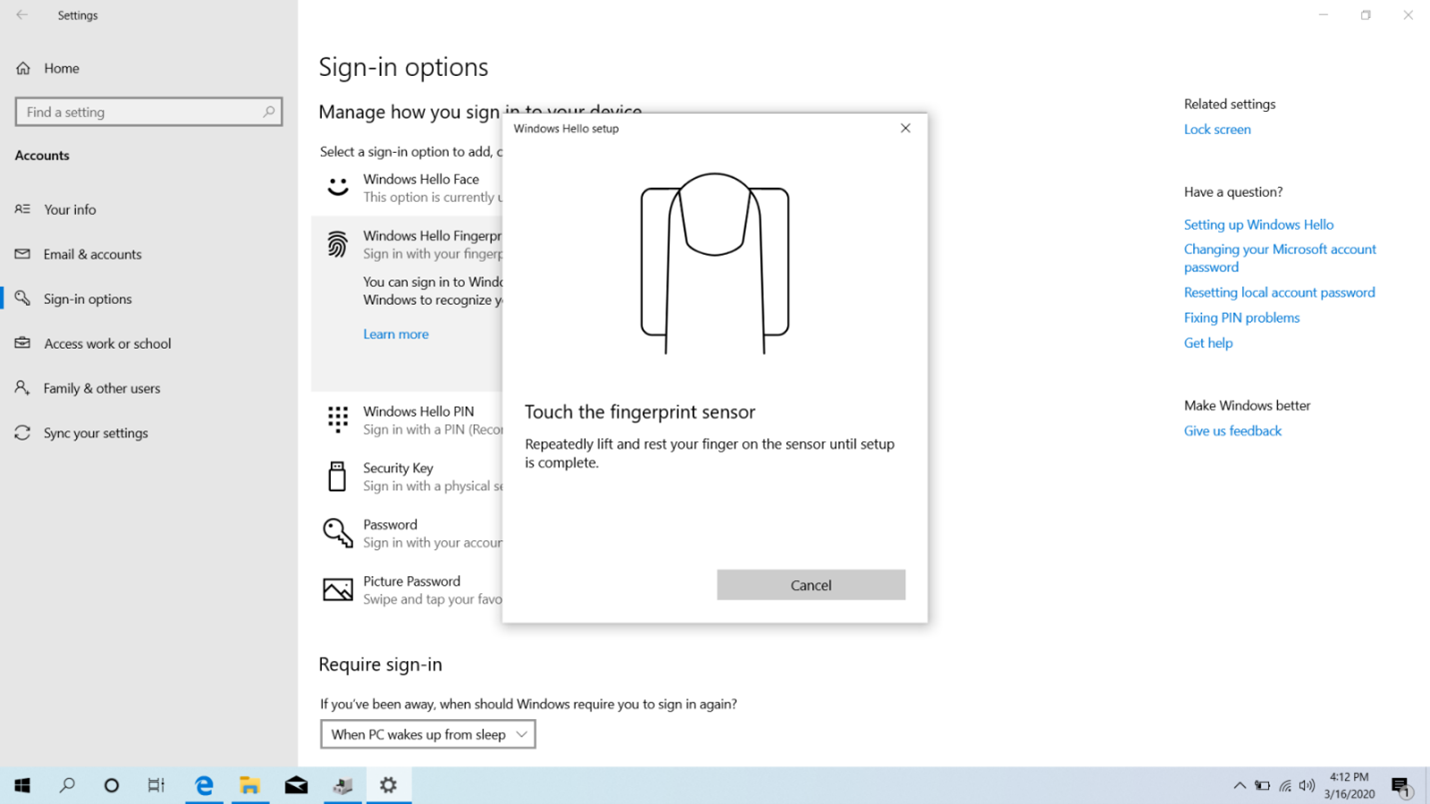The width and height of the screenshot is (1430, 804).
Task: Click the Windows Hello Face smiley icon
Action: 337,187
